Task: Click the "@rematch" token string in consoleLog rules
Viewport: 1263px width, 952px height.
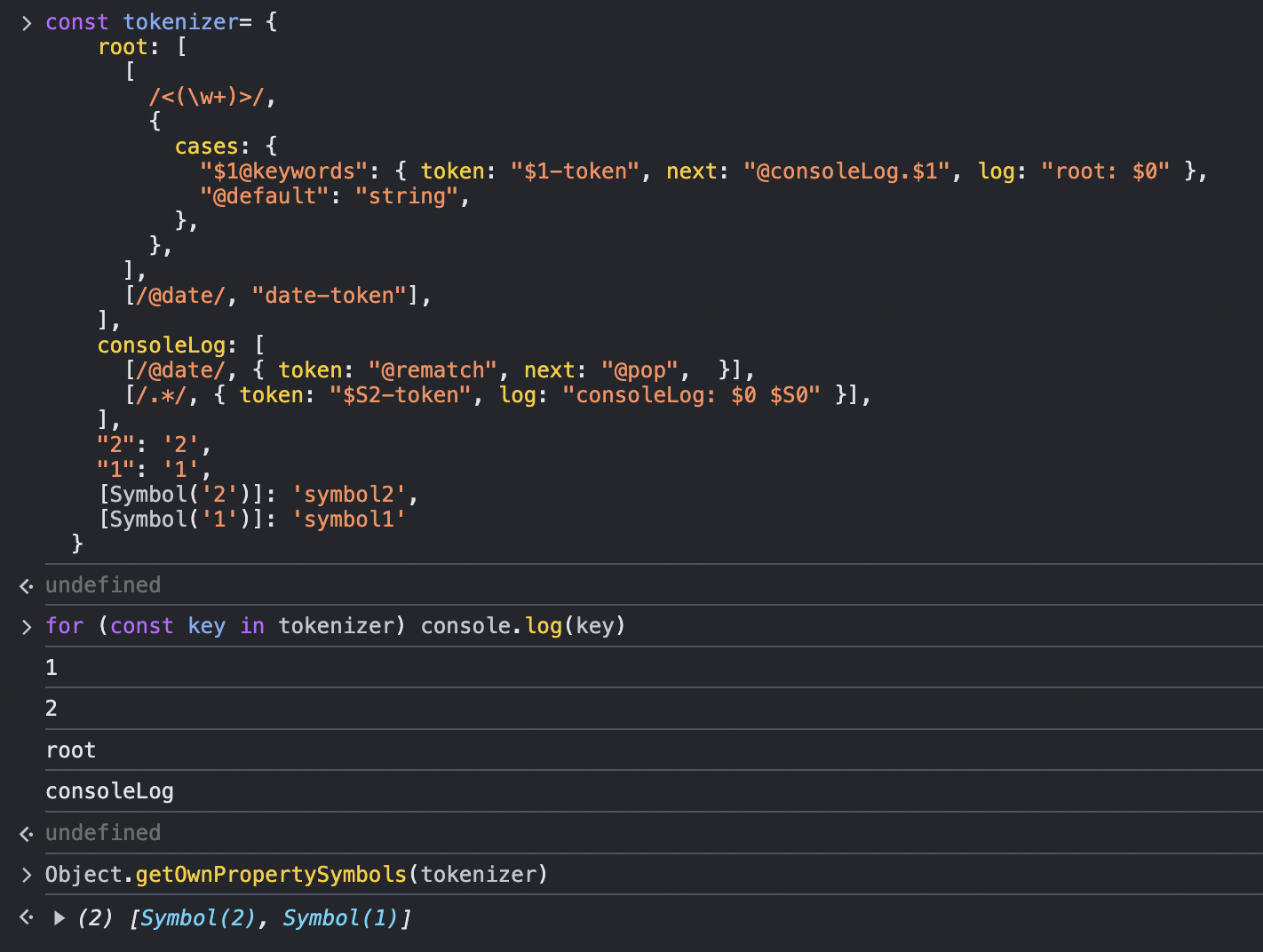Action: click(x=433, y=370)
